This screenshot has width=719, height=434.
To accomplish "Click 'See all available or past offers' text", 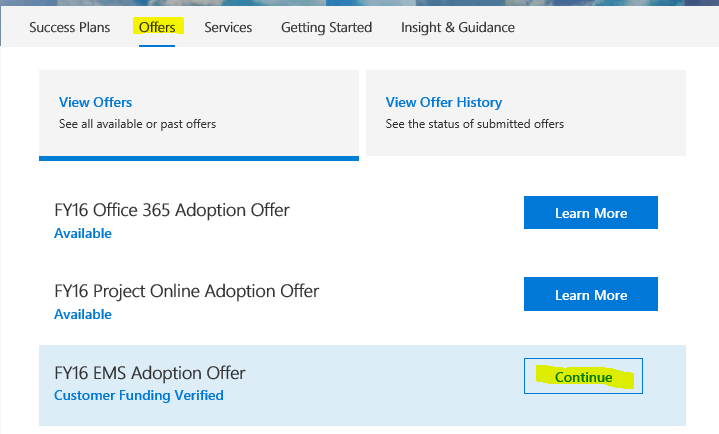I will tap(137, 124).
